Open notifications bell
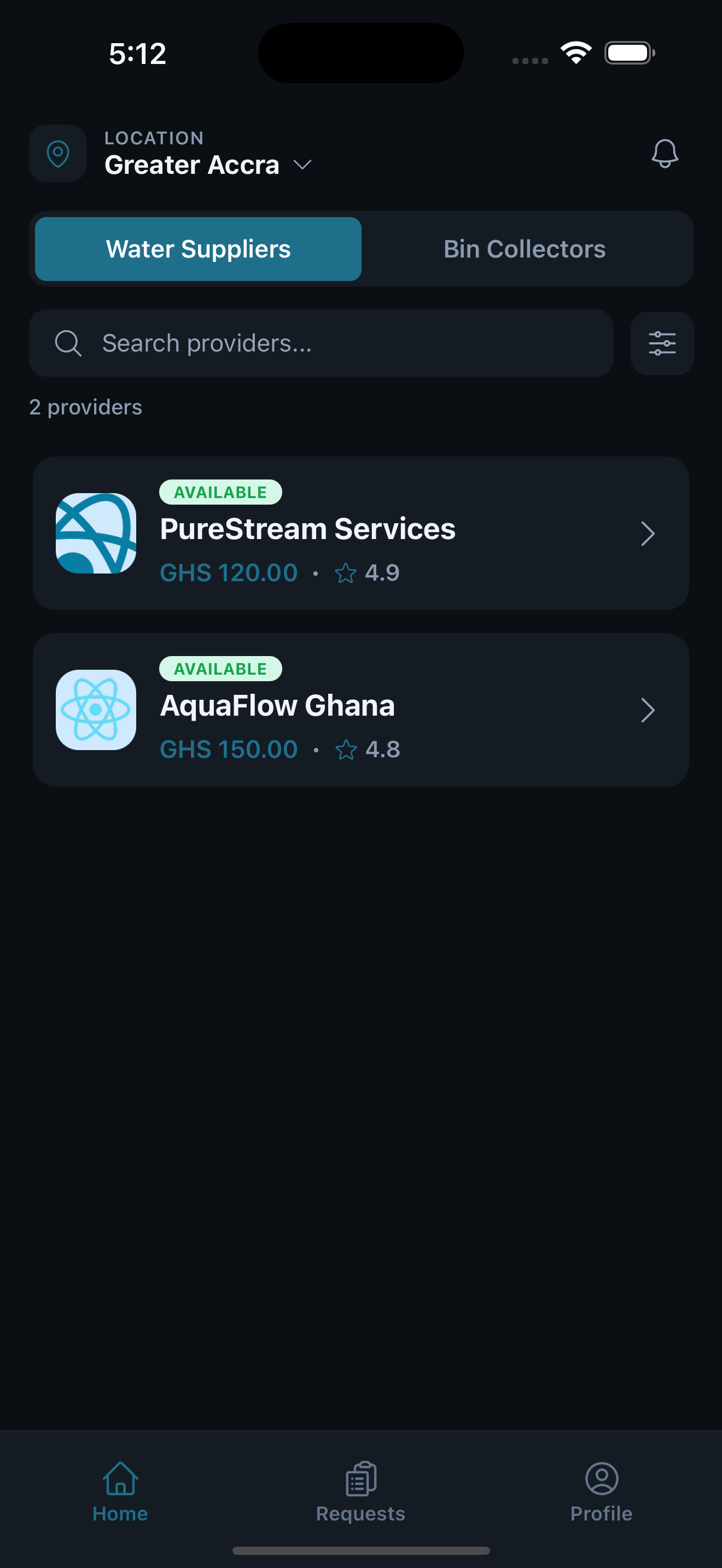The height and width of the screenshot is (1568, 722). [664, 154]
